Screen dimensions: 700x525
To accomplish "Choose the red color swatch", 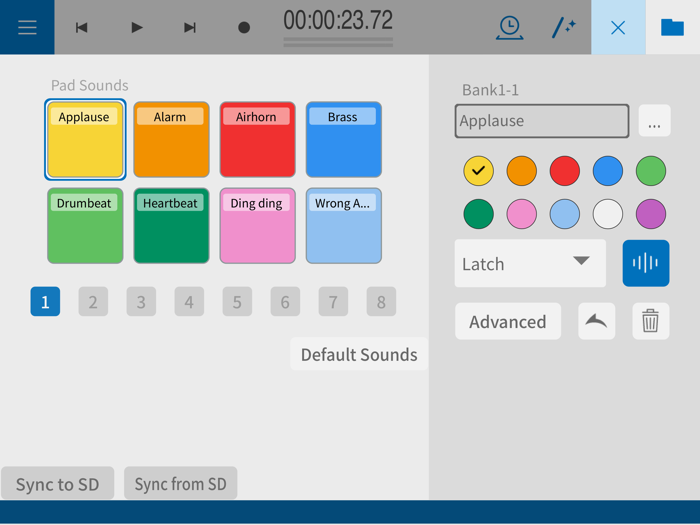I will 565,171.
